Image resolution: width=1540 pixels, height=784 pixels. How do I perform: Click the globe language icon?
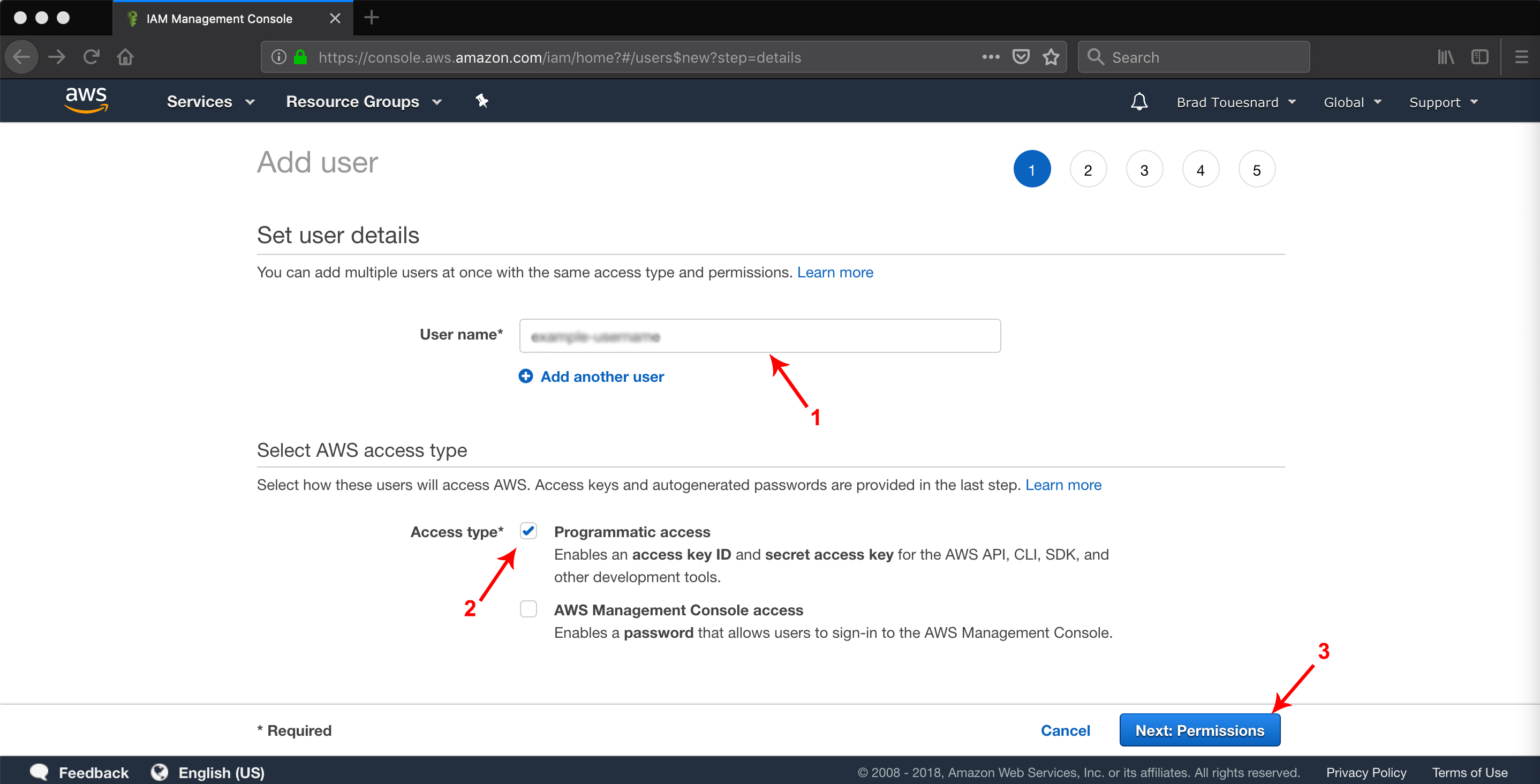[x=159, y=772]
